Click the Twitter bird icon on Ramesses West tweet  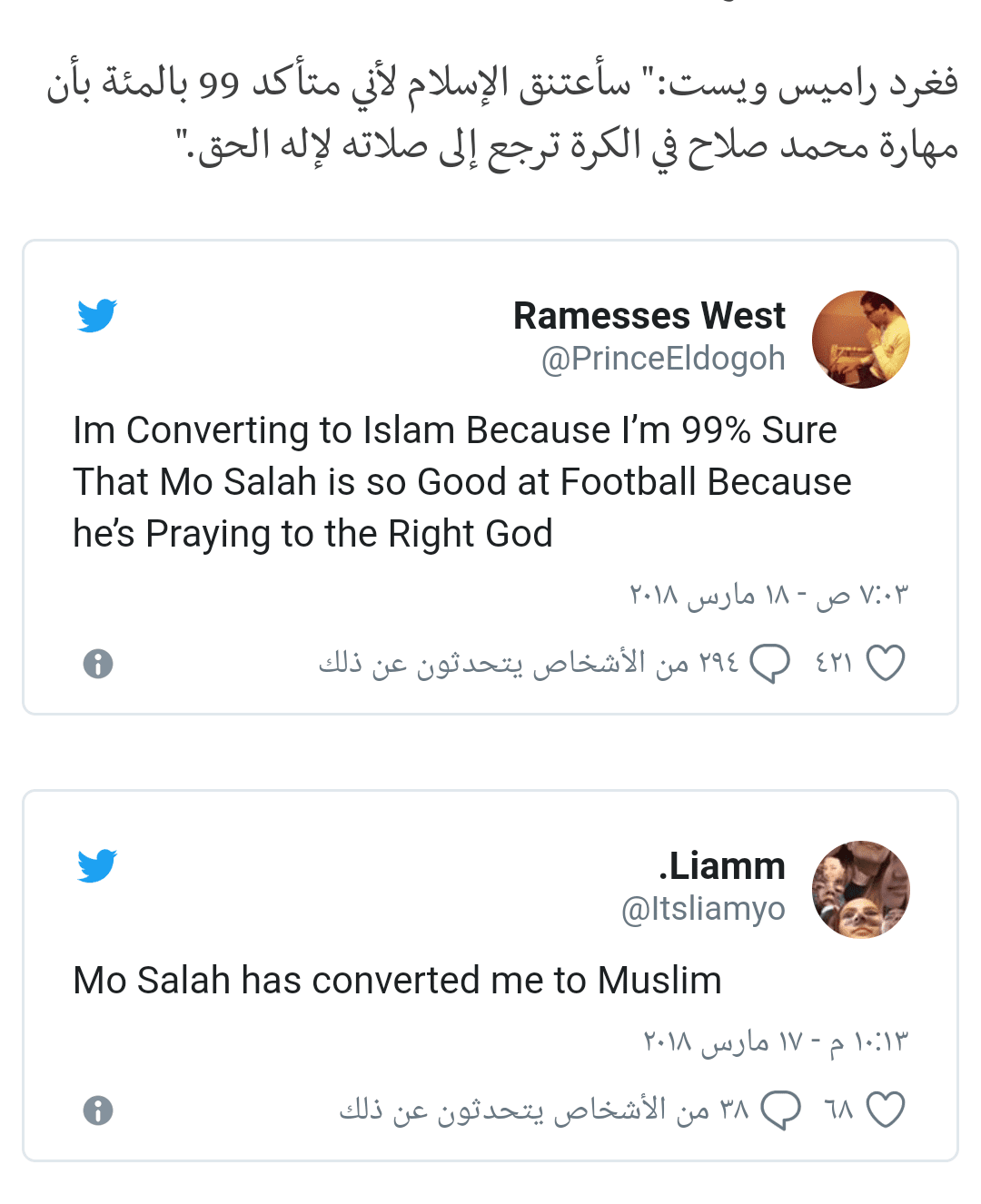97,315
